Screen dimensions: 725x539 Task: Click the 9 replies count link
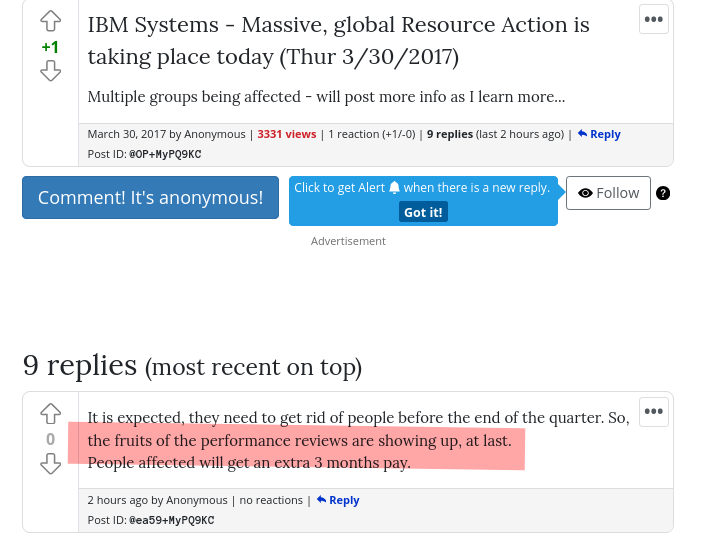click(449, 134)
